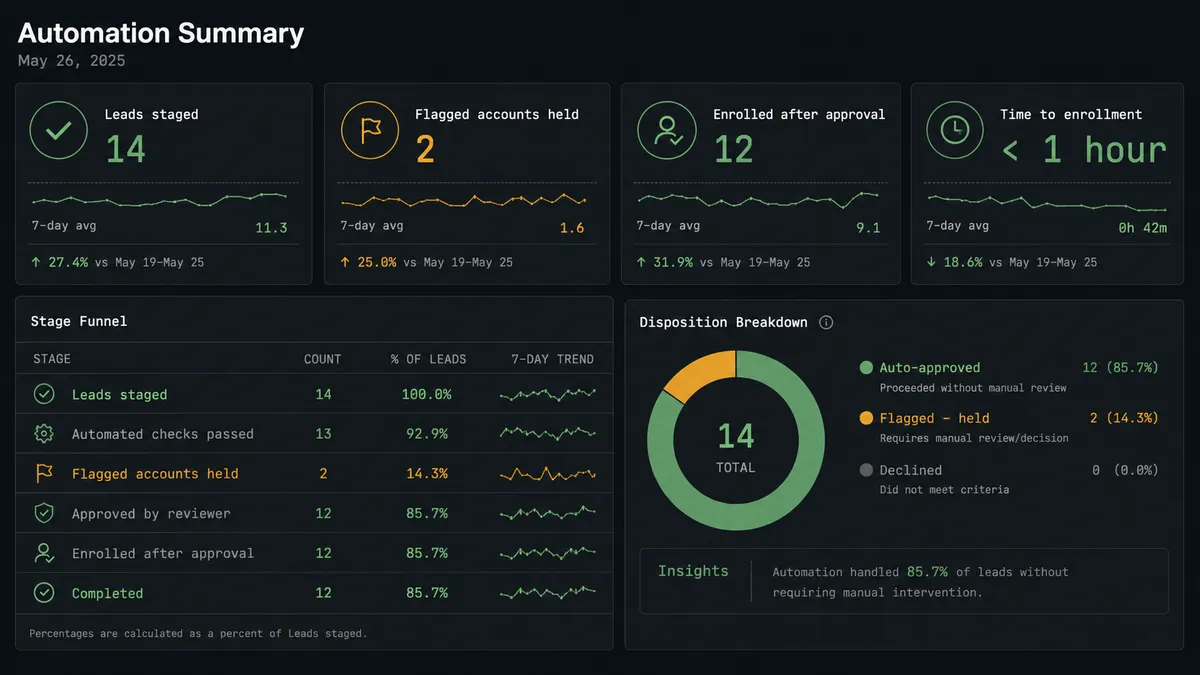Screen dimensions: 1200x675
Task: Click the Insights label
Action: [x=693, y=571]
